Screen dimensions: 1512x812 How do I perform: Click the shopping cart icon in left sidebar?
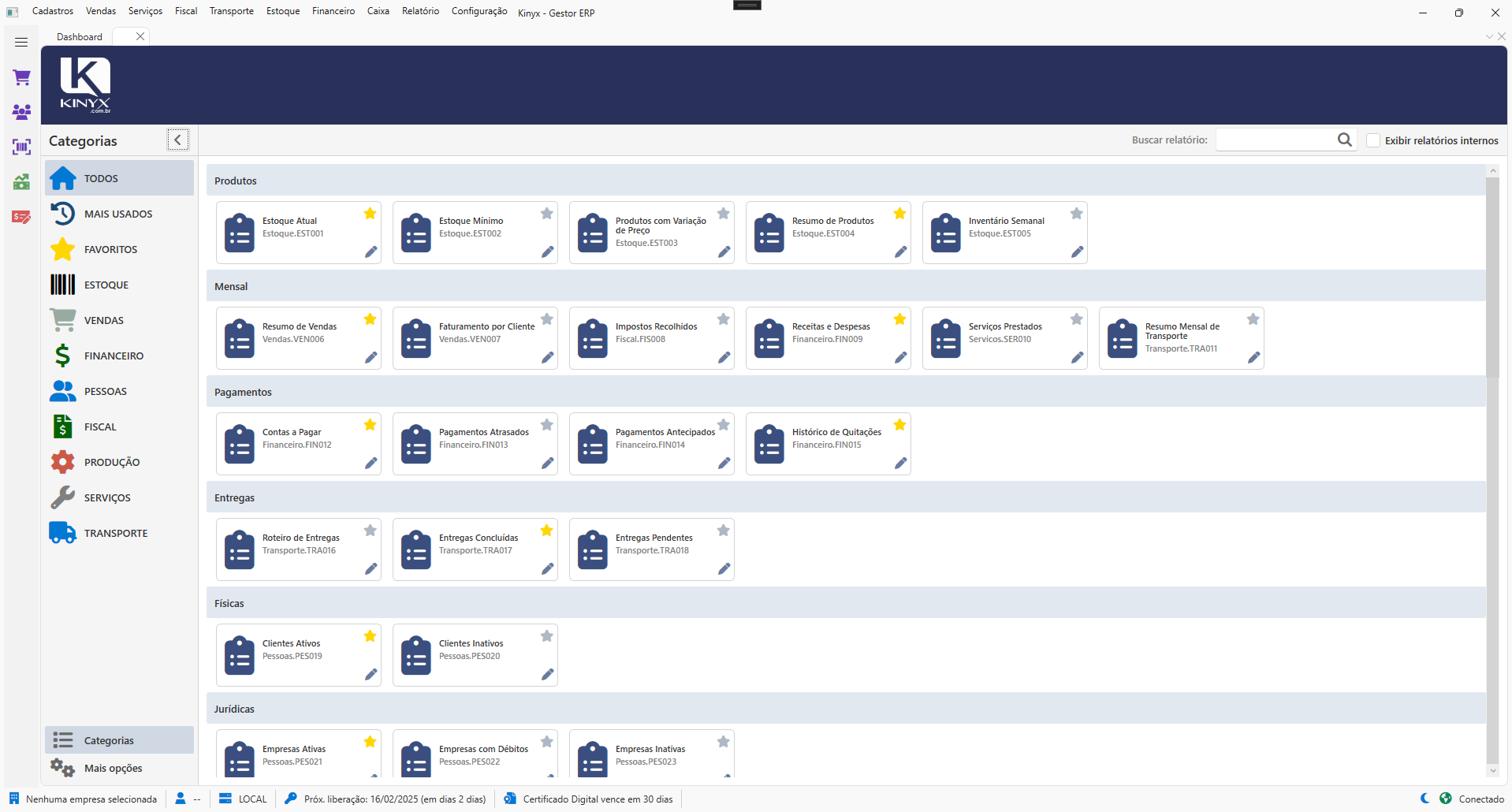click(21, 77)
